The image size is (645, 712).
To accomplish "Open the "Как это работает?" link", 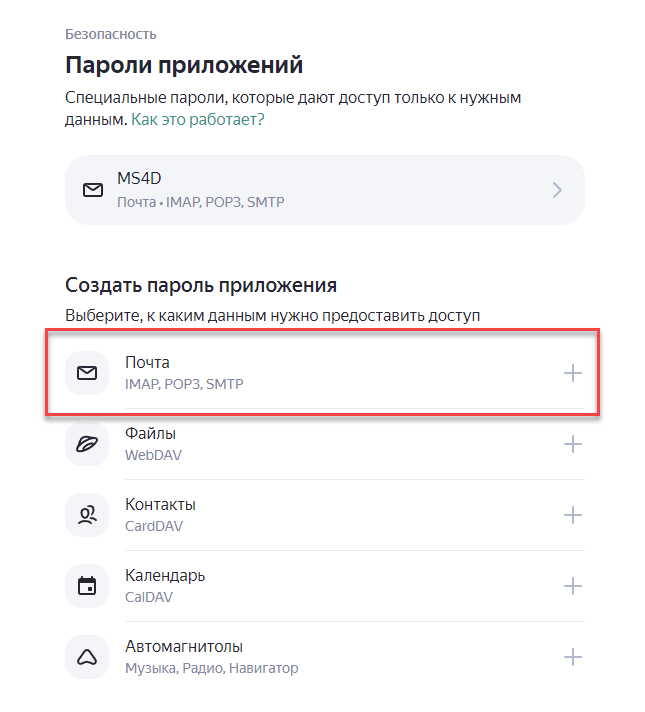I will coord(197,120).
